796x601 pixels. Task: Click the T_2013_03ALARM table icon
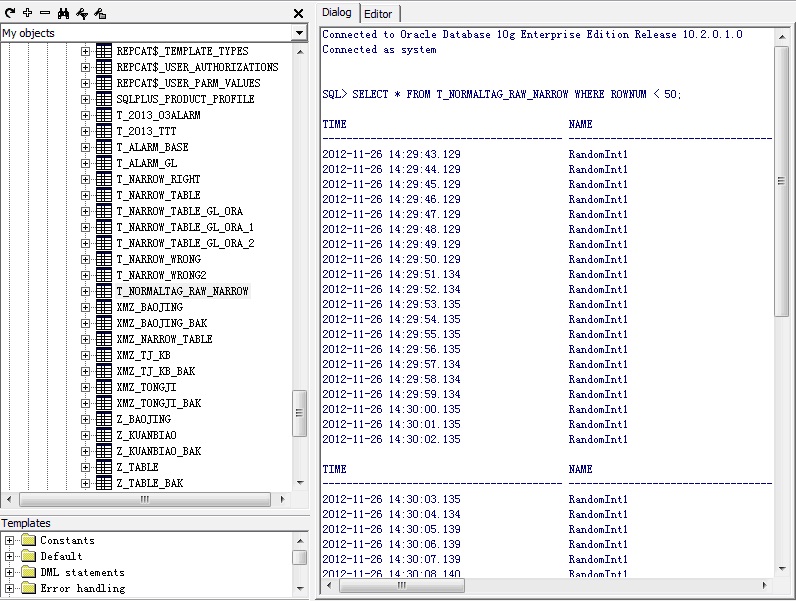pos(104,115)
